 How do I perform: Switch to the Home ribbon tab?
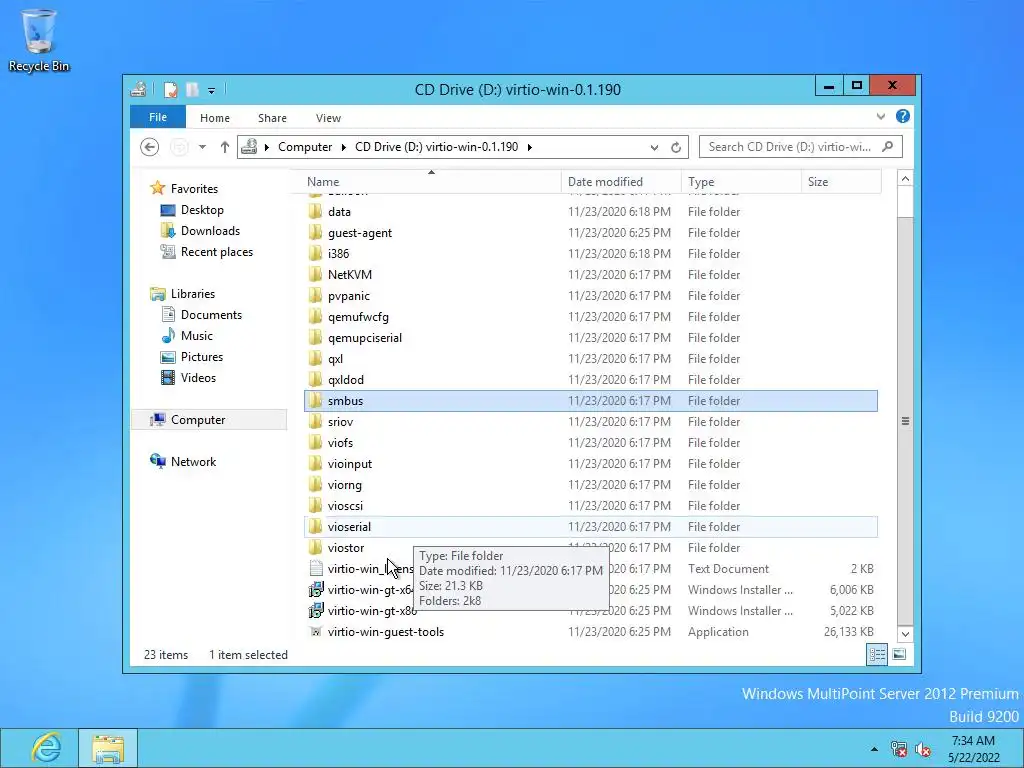point(215,118)
